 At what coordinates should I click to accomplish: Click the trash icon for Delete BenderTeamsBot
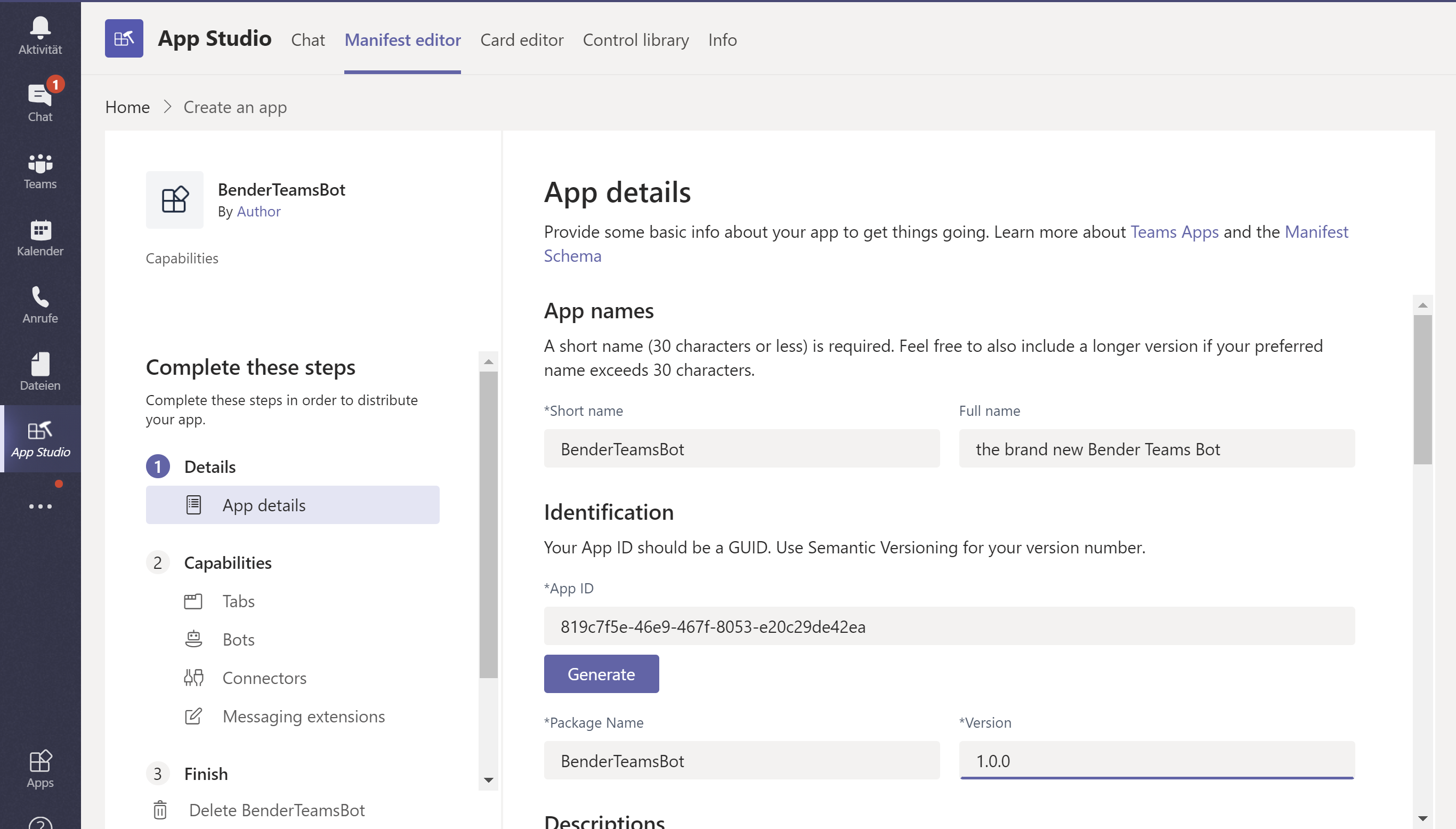[x=160, y=810]
